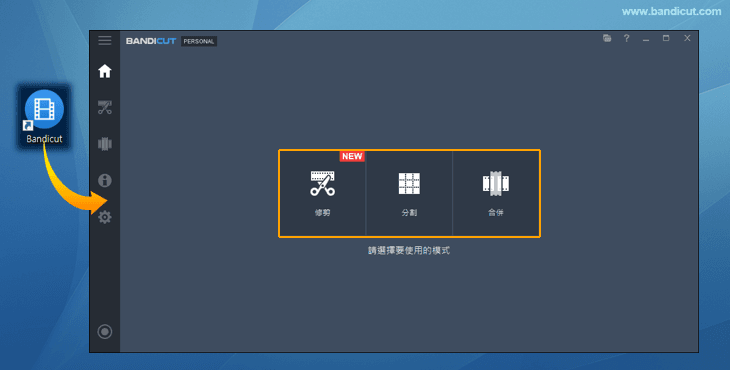Click the record circle icon at sidebar bottom
Screen dimensions: 730x370
point(105,331)
